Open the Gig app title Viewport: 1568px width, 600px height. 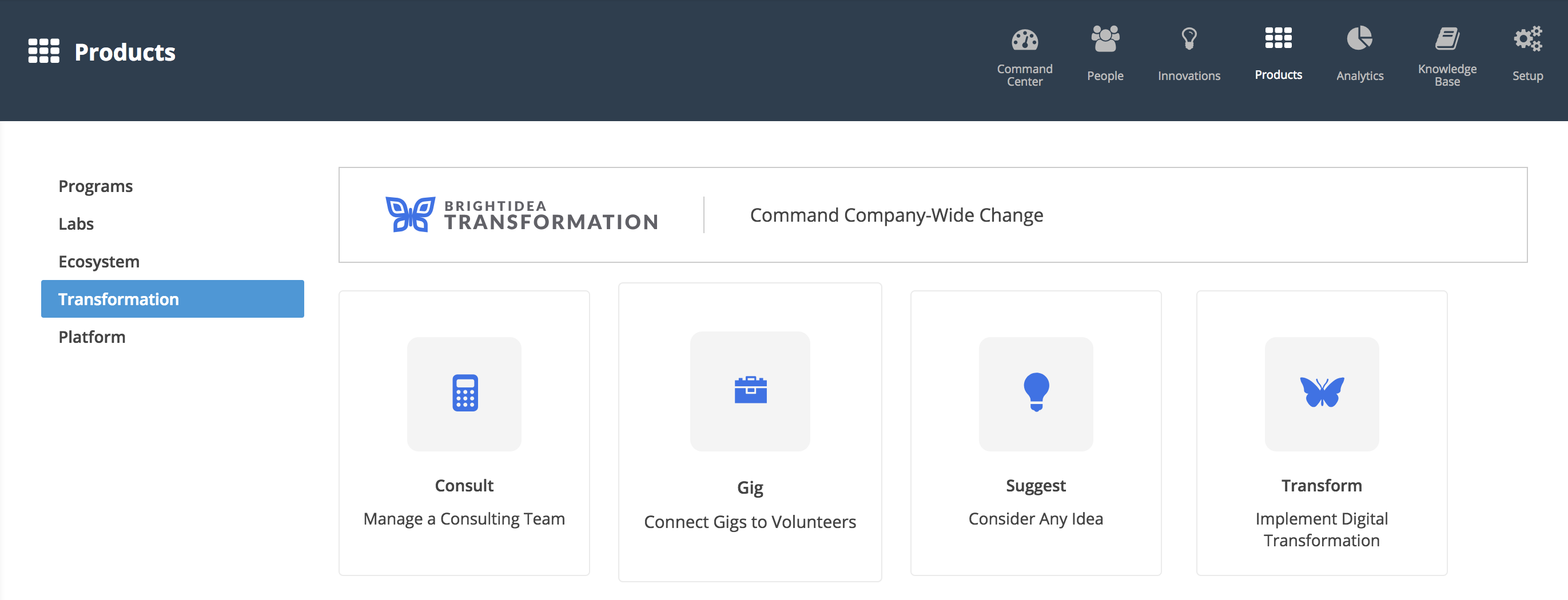click(750, 488)
